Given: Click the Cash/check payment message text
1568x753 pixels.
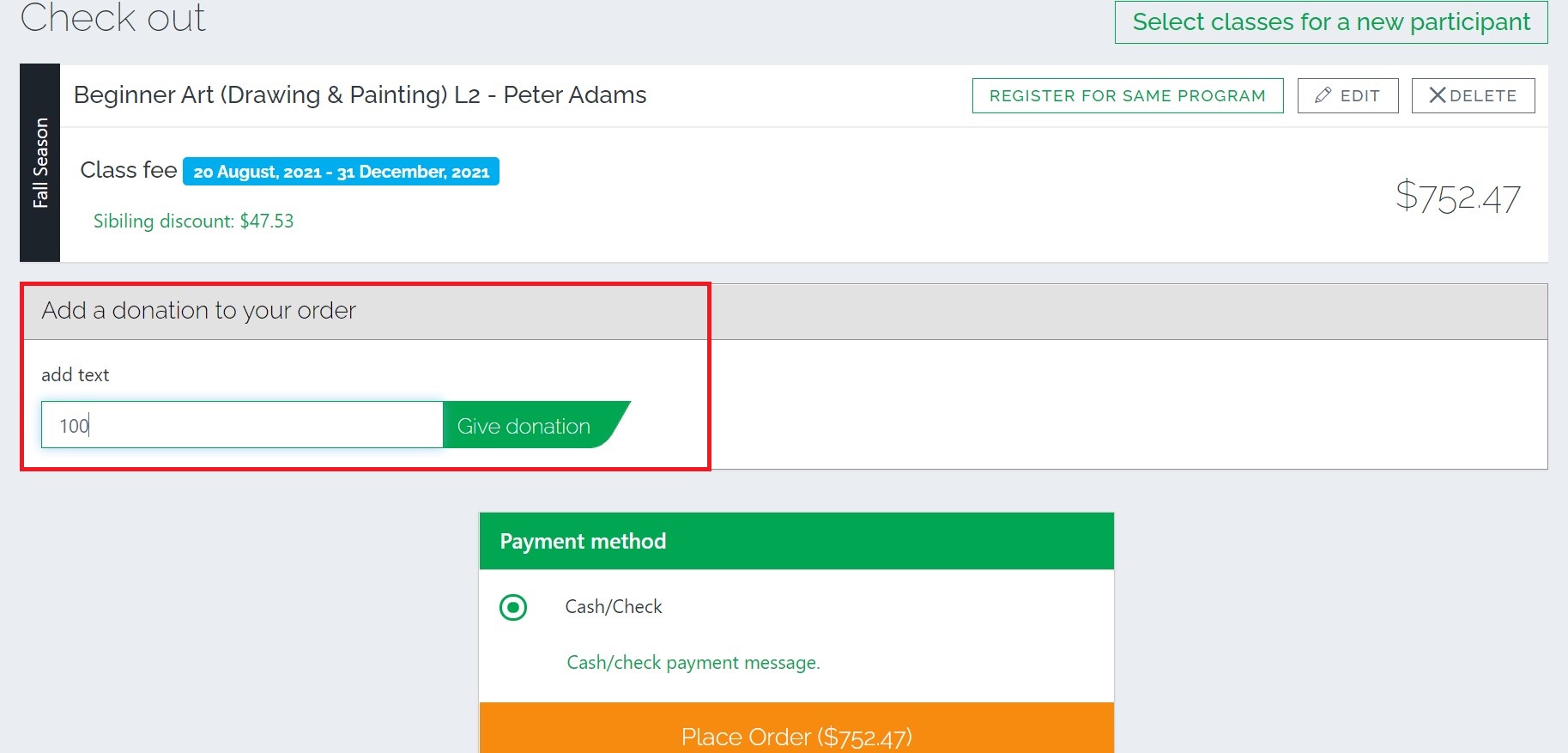Looking at the screenshot, I should [x=693, y=663].
